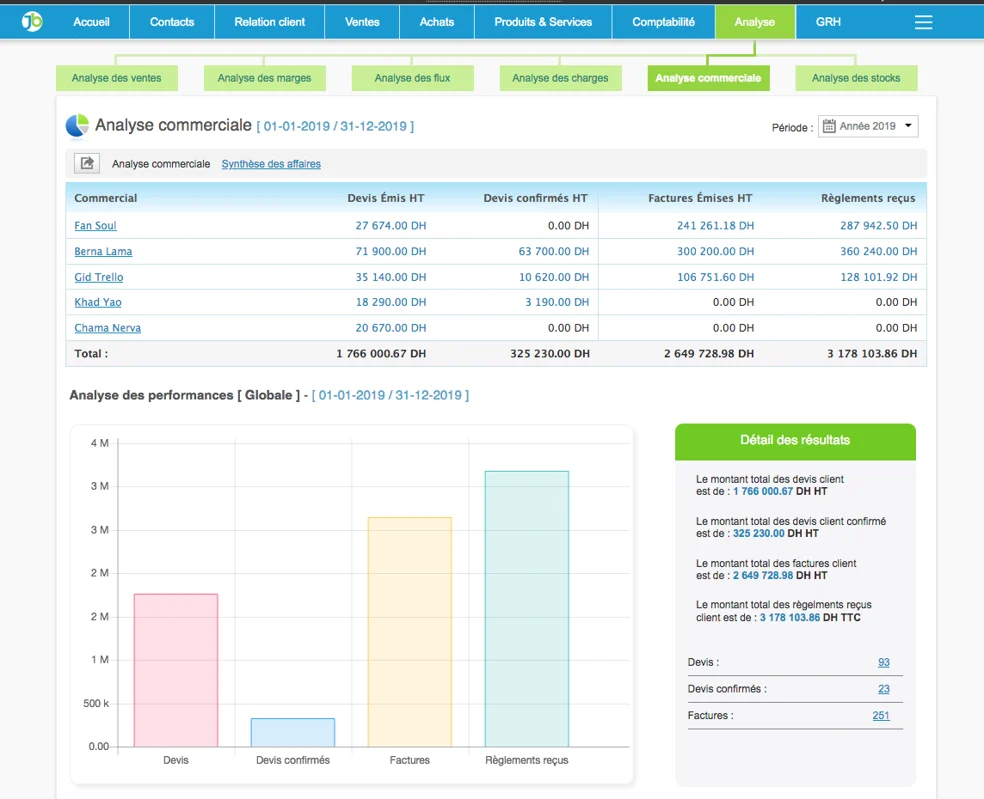Click the export/share icon button

pos(87,164)
